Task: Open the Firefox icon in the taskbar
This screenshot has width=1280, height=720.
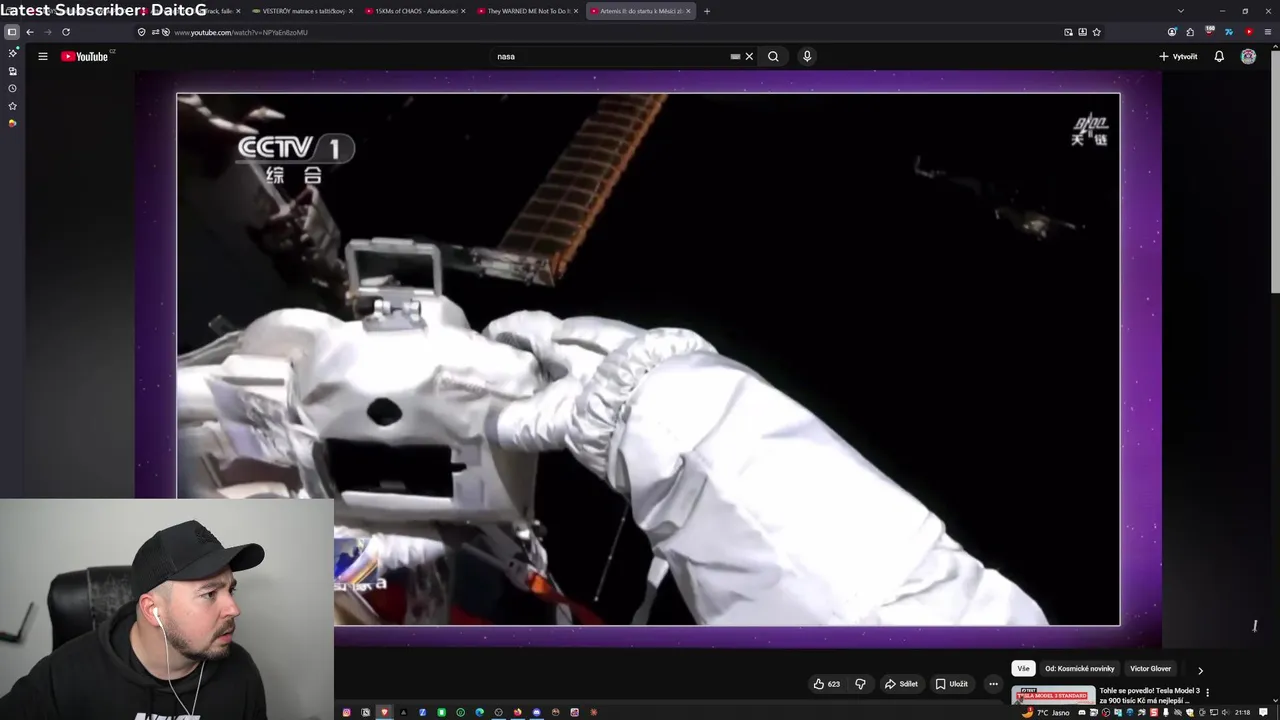Action: click(x=517, y=712)
